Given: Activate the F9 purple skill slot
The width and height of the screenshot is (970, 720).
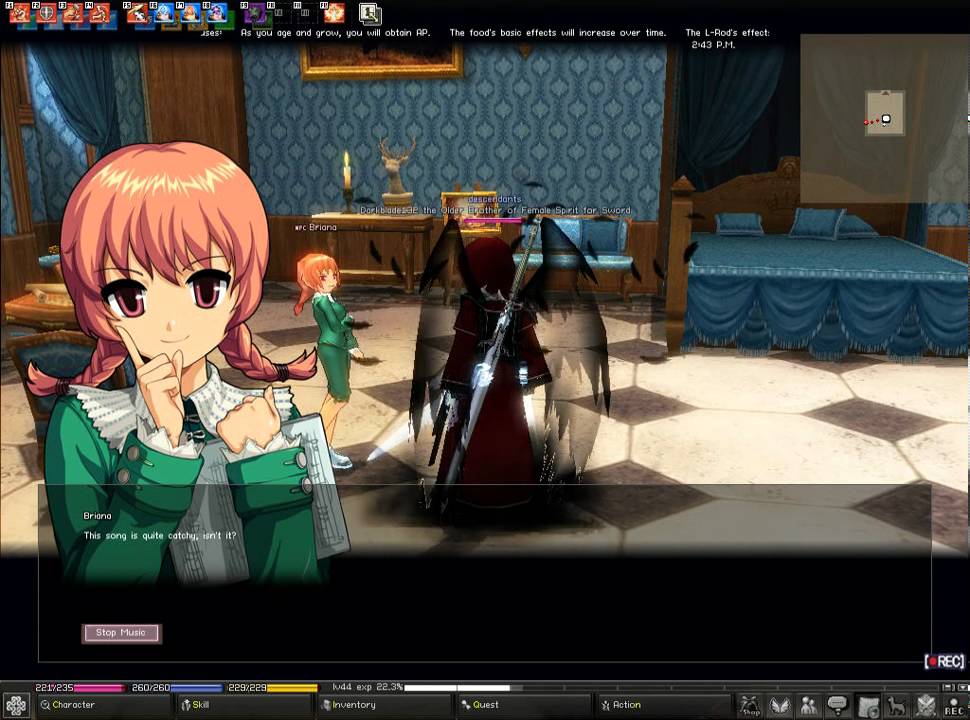Looking at the screenshot, I should click(254, 13).
